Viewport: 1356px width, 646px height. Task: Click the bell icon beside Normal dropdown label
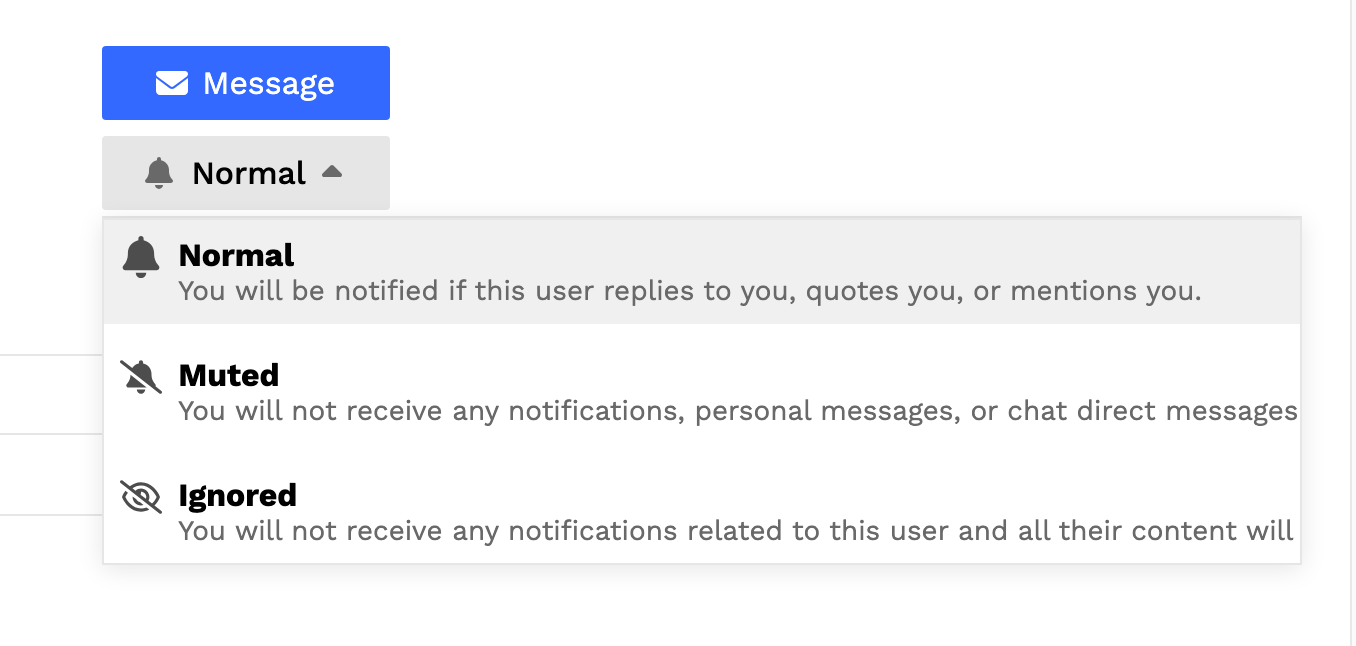pos(159,173)
